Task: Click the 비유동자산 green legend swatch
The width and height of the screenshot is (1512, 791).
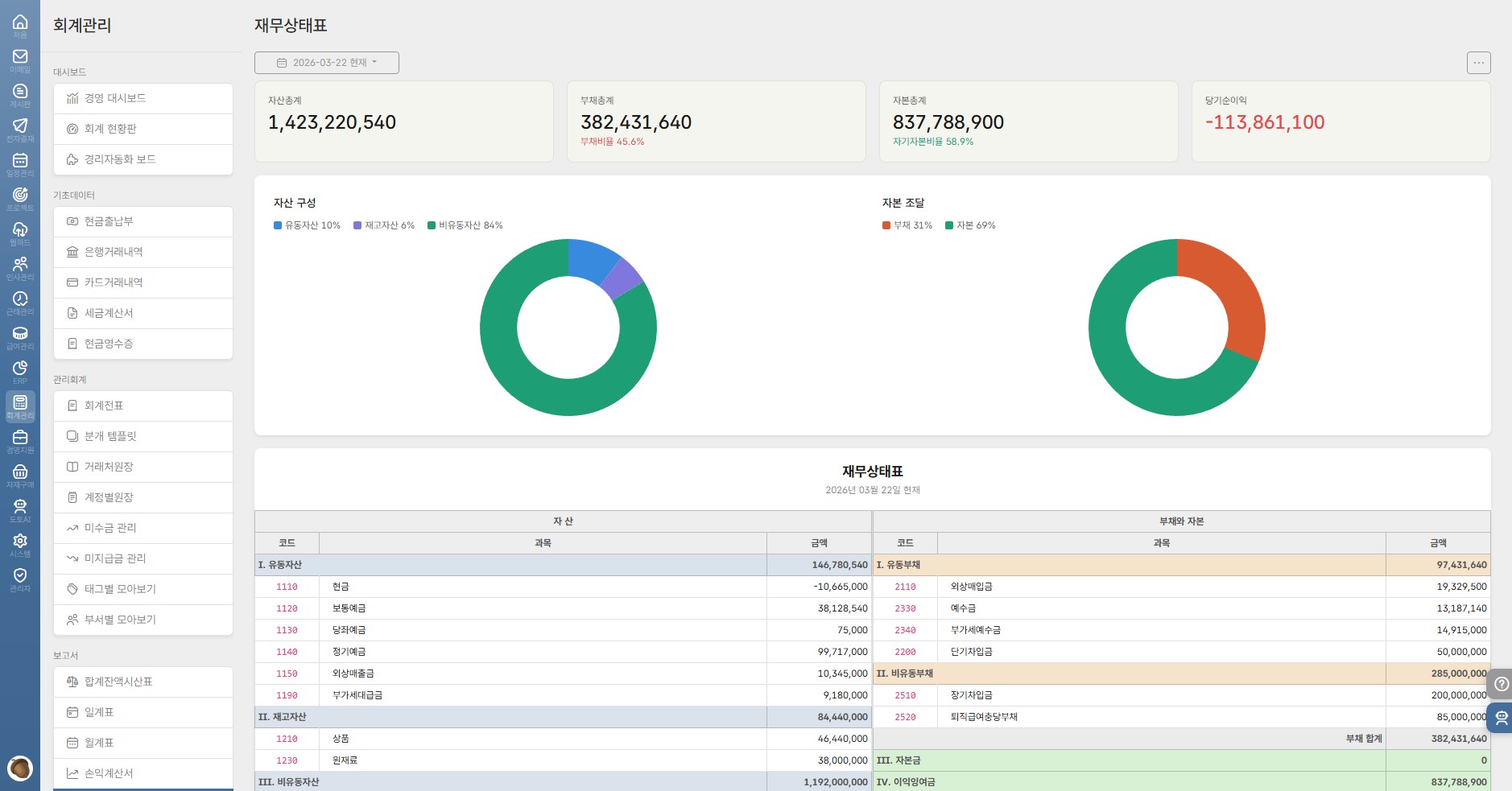Action: coord(432,225)
